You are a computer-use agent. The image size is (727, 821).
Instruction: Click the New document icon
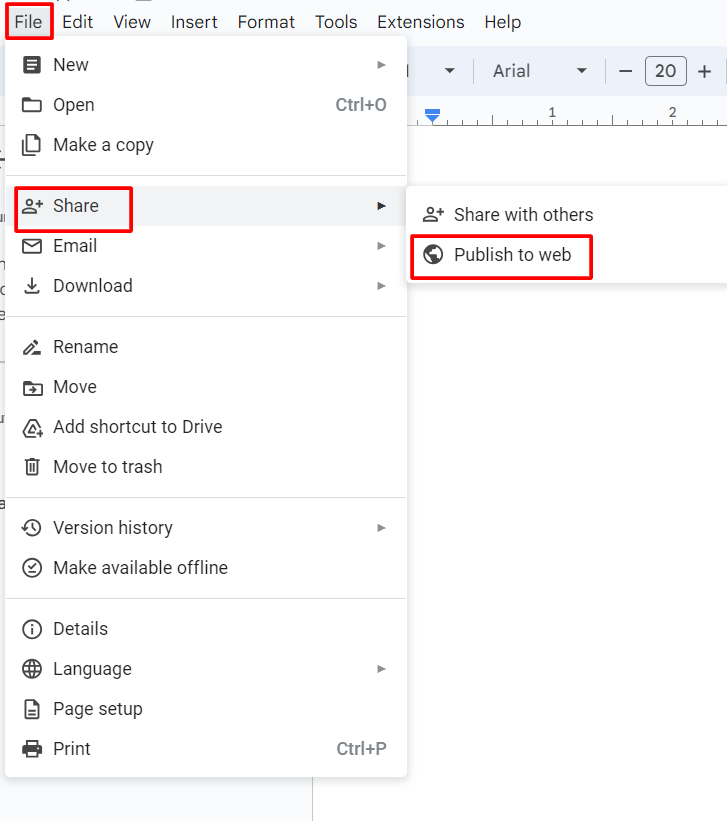(32, 65)
